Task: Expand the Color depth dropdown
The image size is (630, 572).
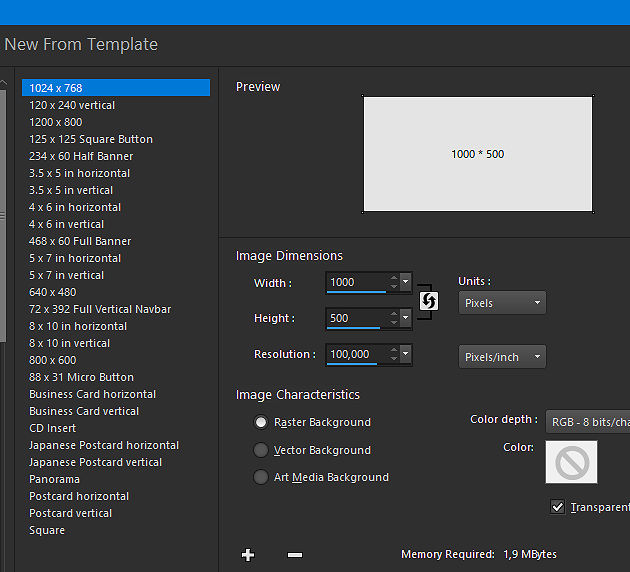Action: (x=588, y=423)
